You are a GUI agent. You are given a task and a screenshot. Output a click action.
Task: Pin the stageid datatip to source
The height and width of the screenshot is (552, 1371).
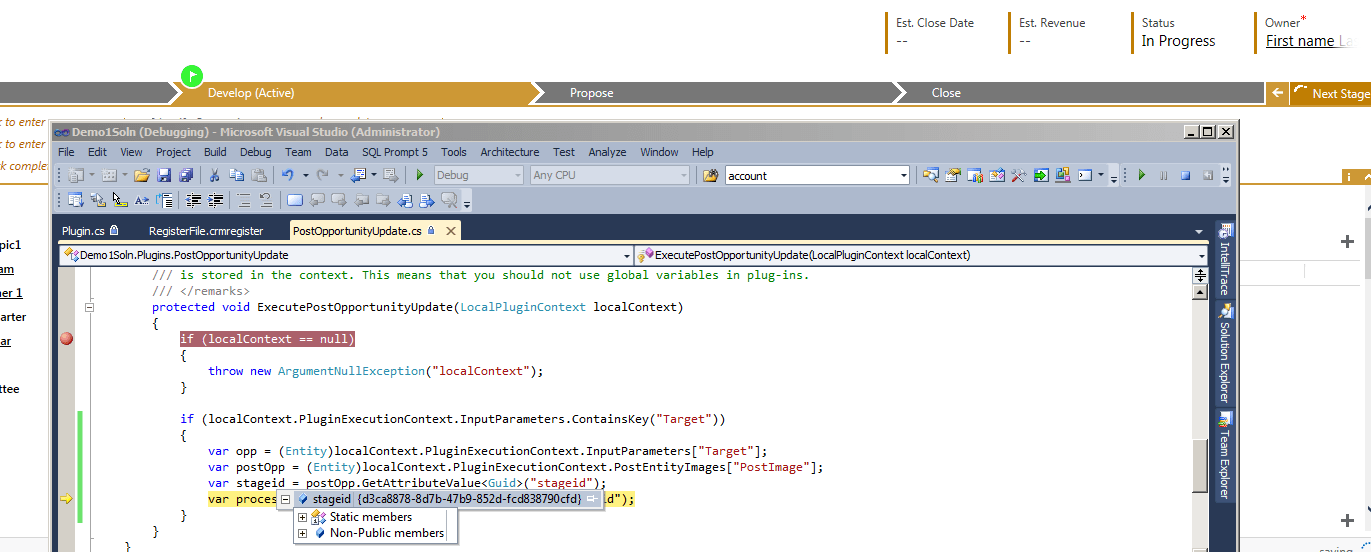point(592,499)
